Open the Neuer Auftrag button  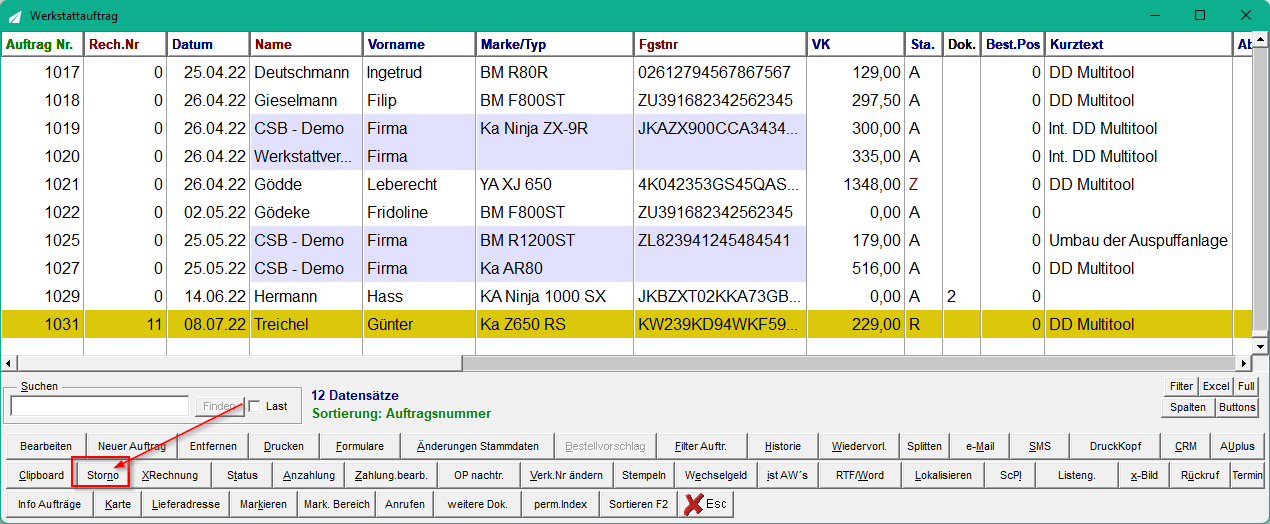pos(132,446)
